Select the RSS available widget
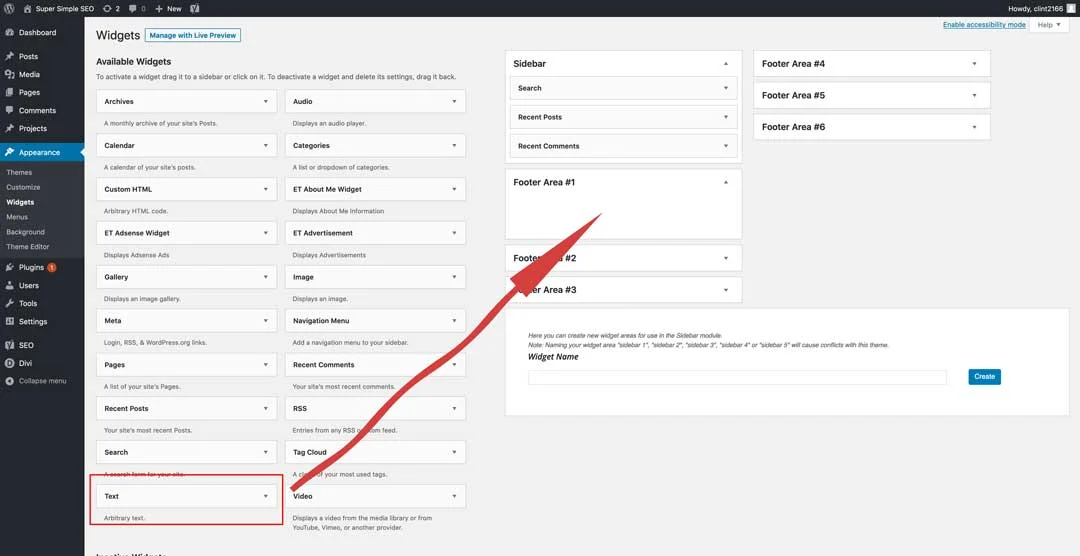 pos(375,409)
